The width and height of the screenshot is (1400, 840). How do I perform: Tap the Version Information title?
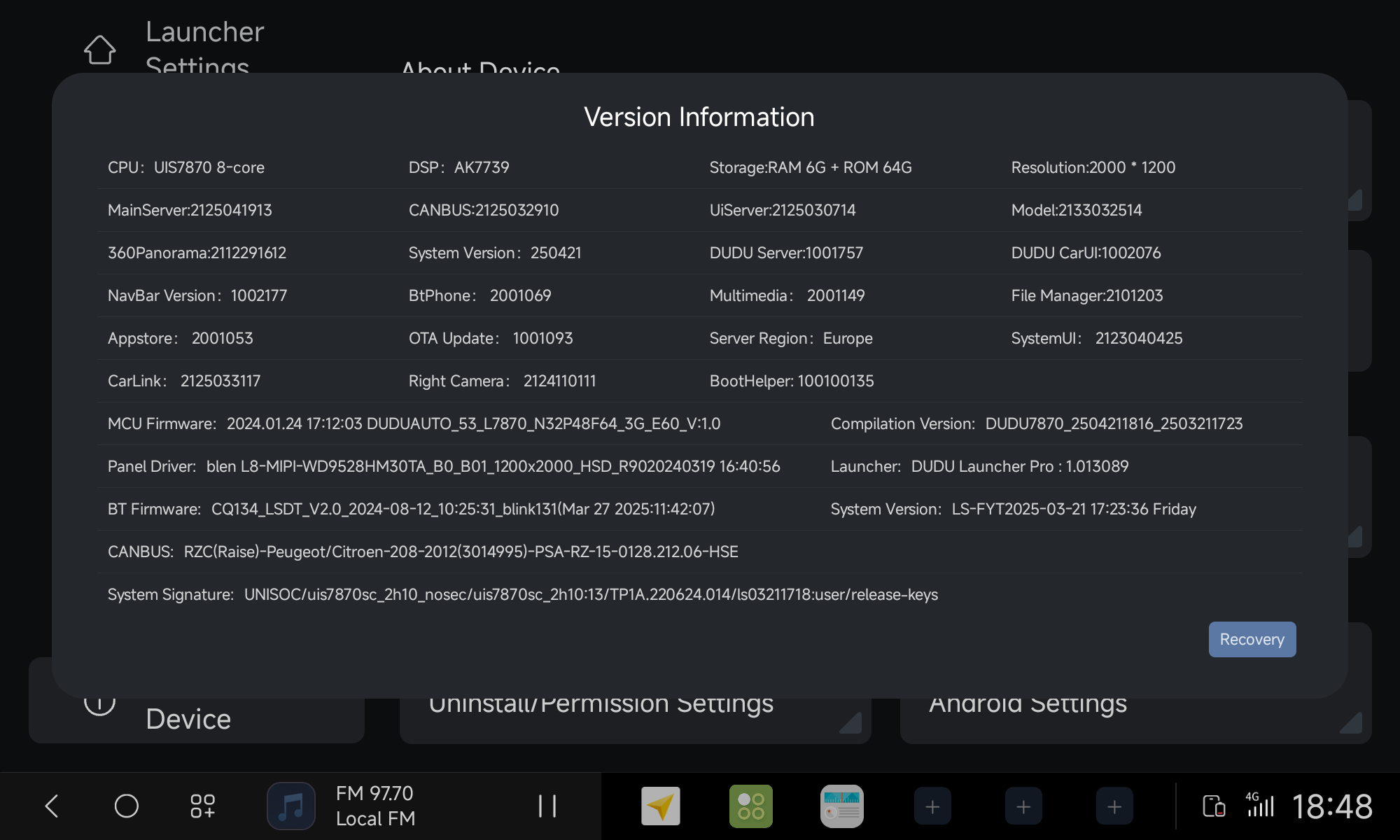(x=699, y=117)
